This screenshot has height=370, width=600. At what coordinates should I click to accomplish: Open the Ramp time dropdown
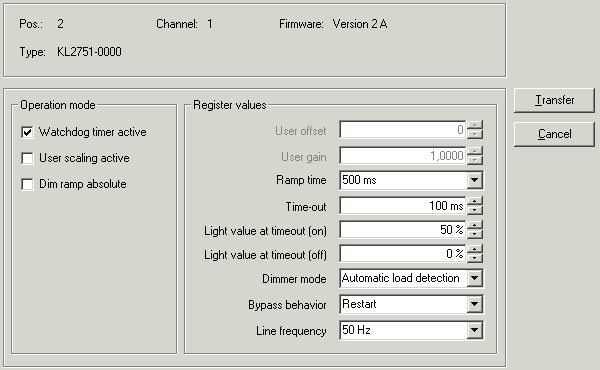(474, 180)
